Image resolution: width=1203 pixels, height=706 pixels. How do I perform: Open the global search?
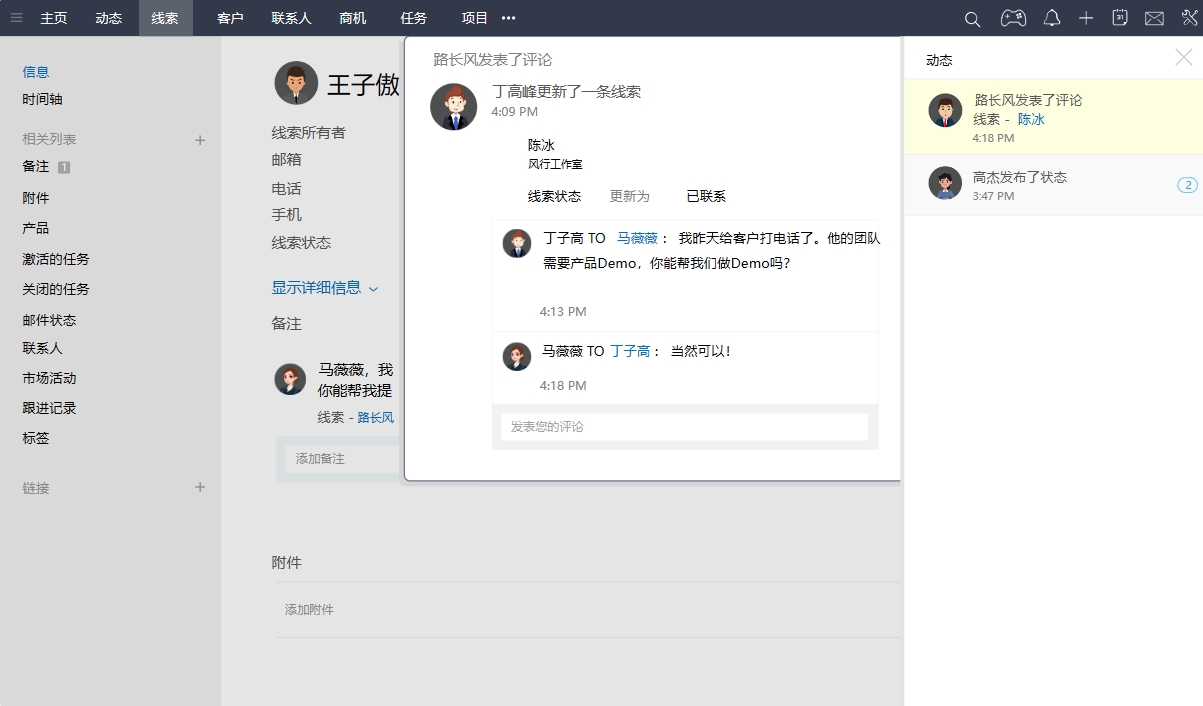coord(971,17)
